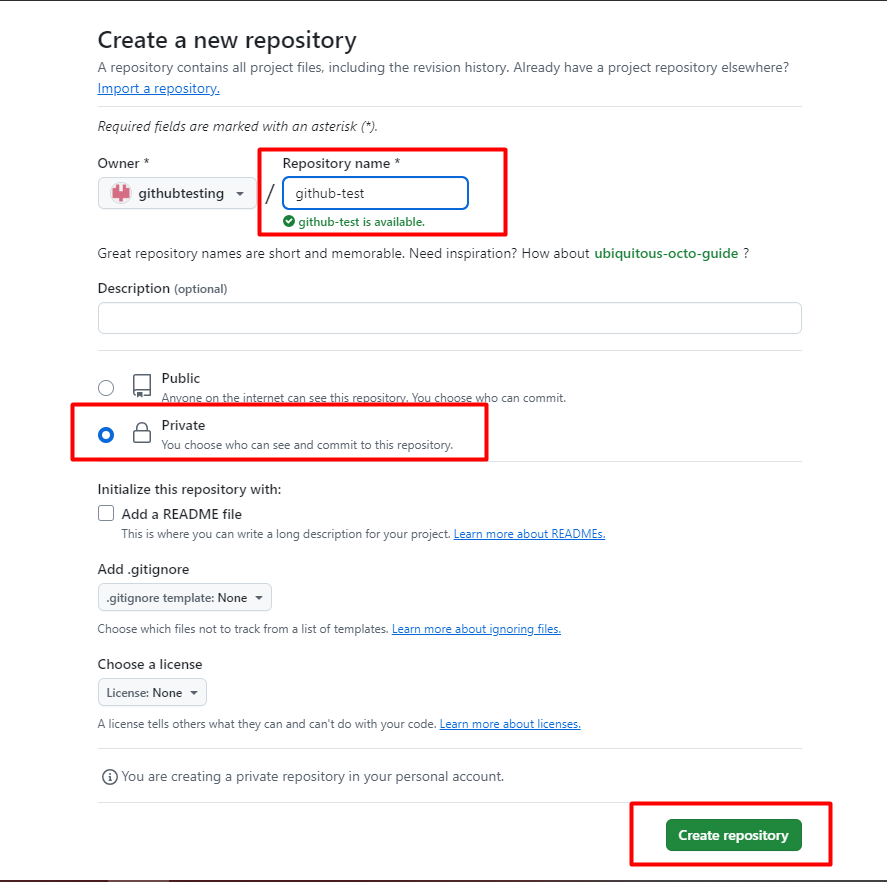This screenshot has width=887, height=882.
Task: Click the Private lock icon
Action: click(x=142, y=433)
